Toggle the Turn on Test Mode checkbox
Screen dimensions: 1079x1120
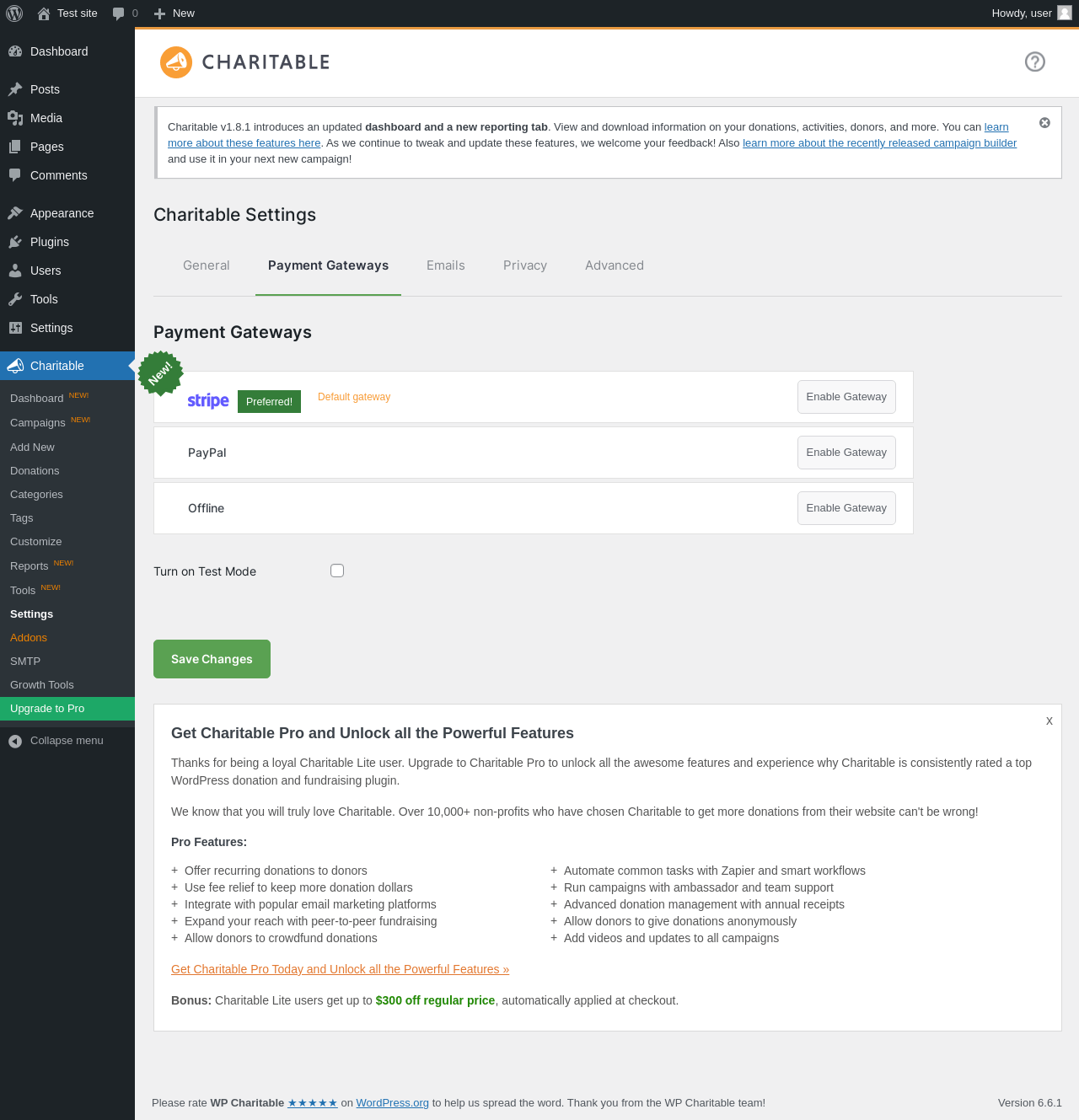click(337, 571)
